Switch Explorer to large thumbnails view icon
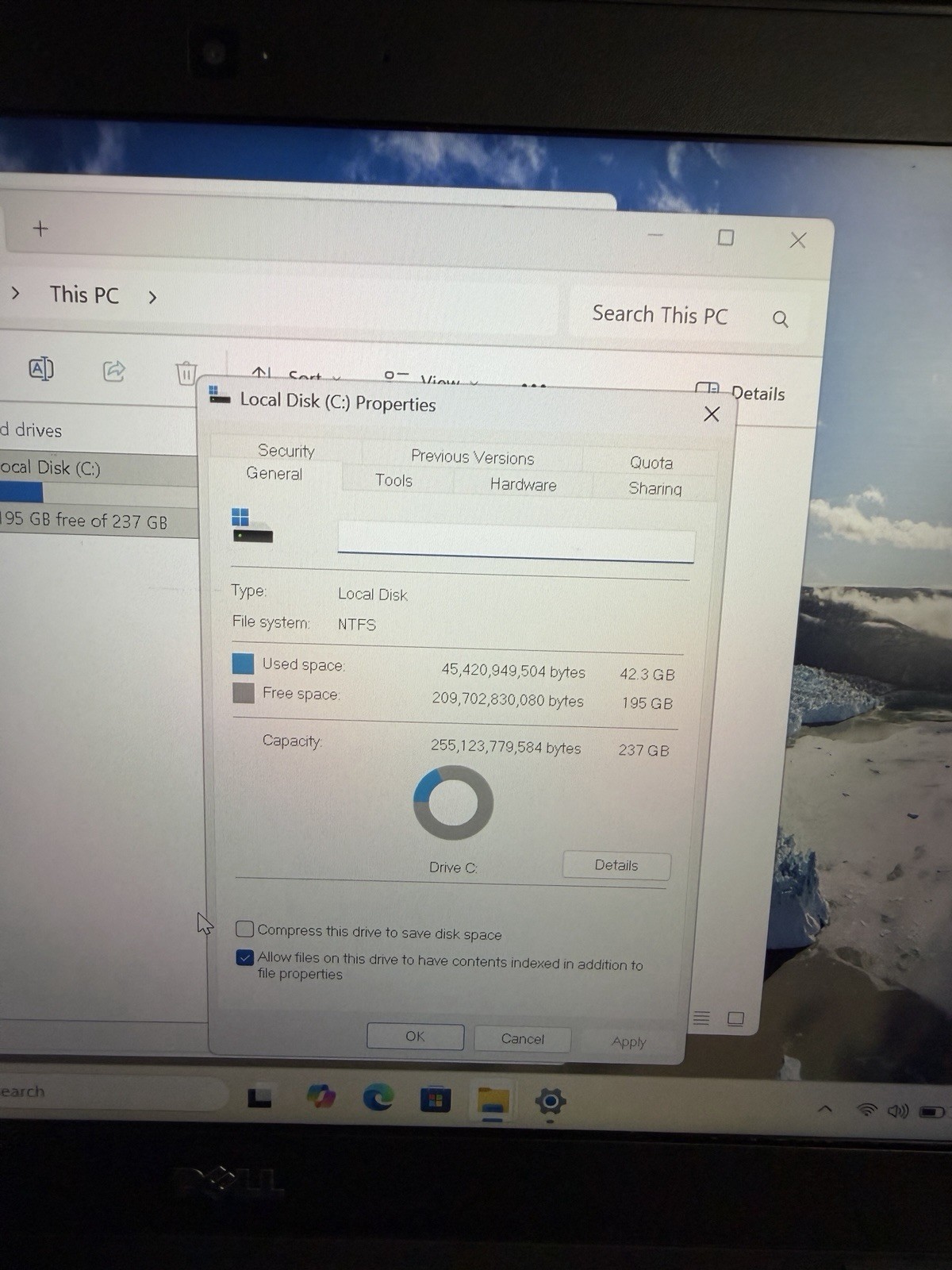This screenshot has width=952, height=1270. [735, 1018]
